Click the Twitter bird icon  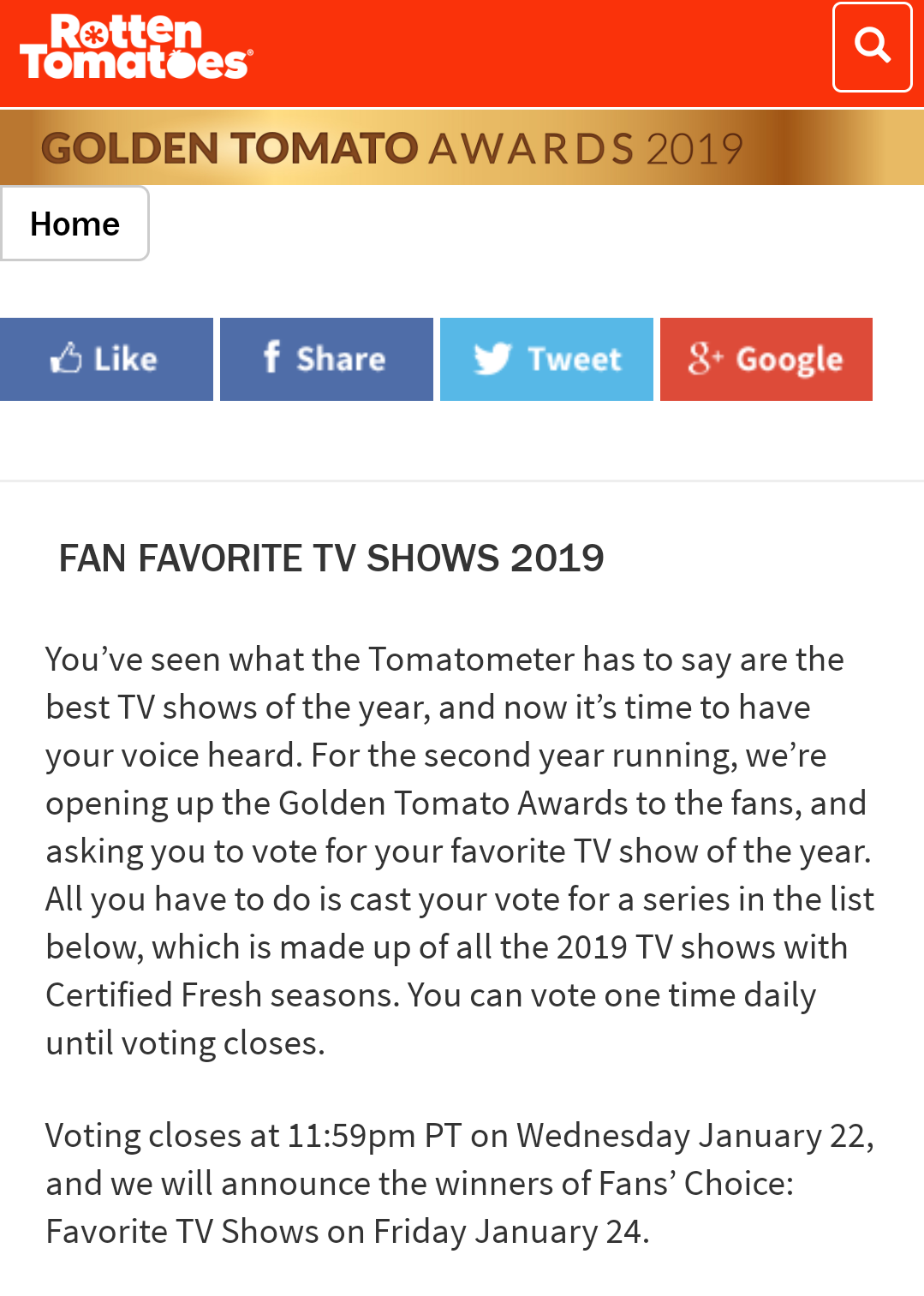(492, 359)
